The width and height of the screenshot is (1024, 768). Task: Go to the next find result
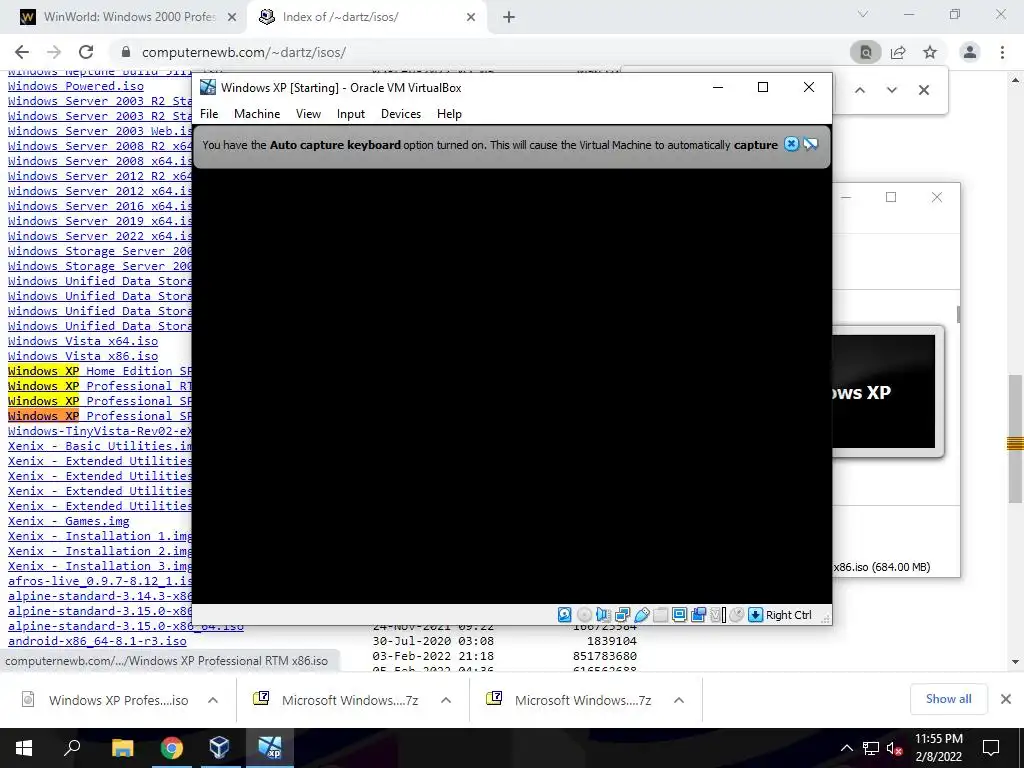click(891, 90)
